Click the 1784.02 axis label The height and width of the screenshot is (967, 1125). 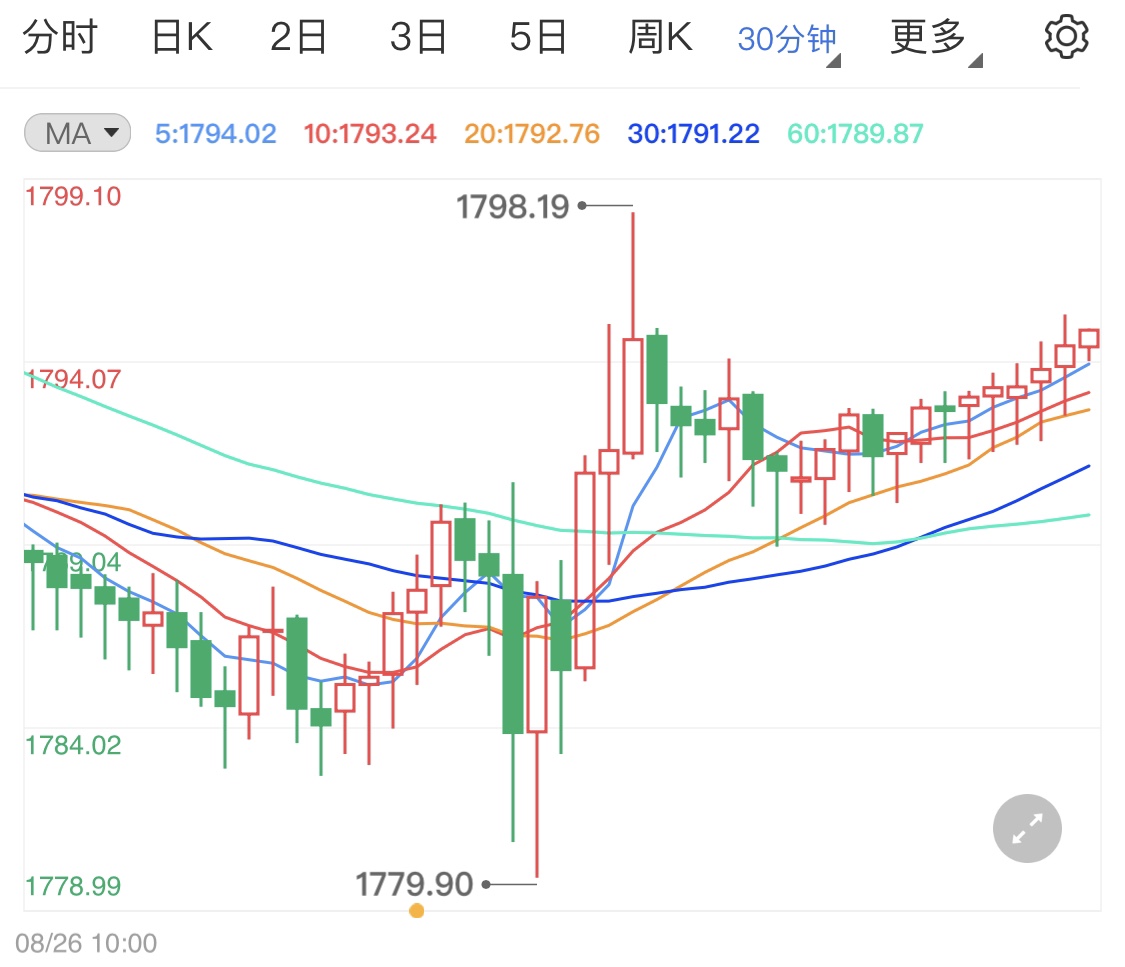[x=73, y=745]
